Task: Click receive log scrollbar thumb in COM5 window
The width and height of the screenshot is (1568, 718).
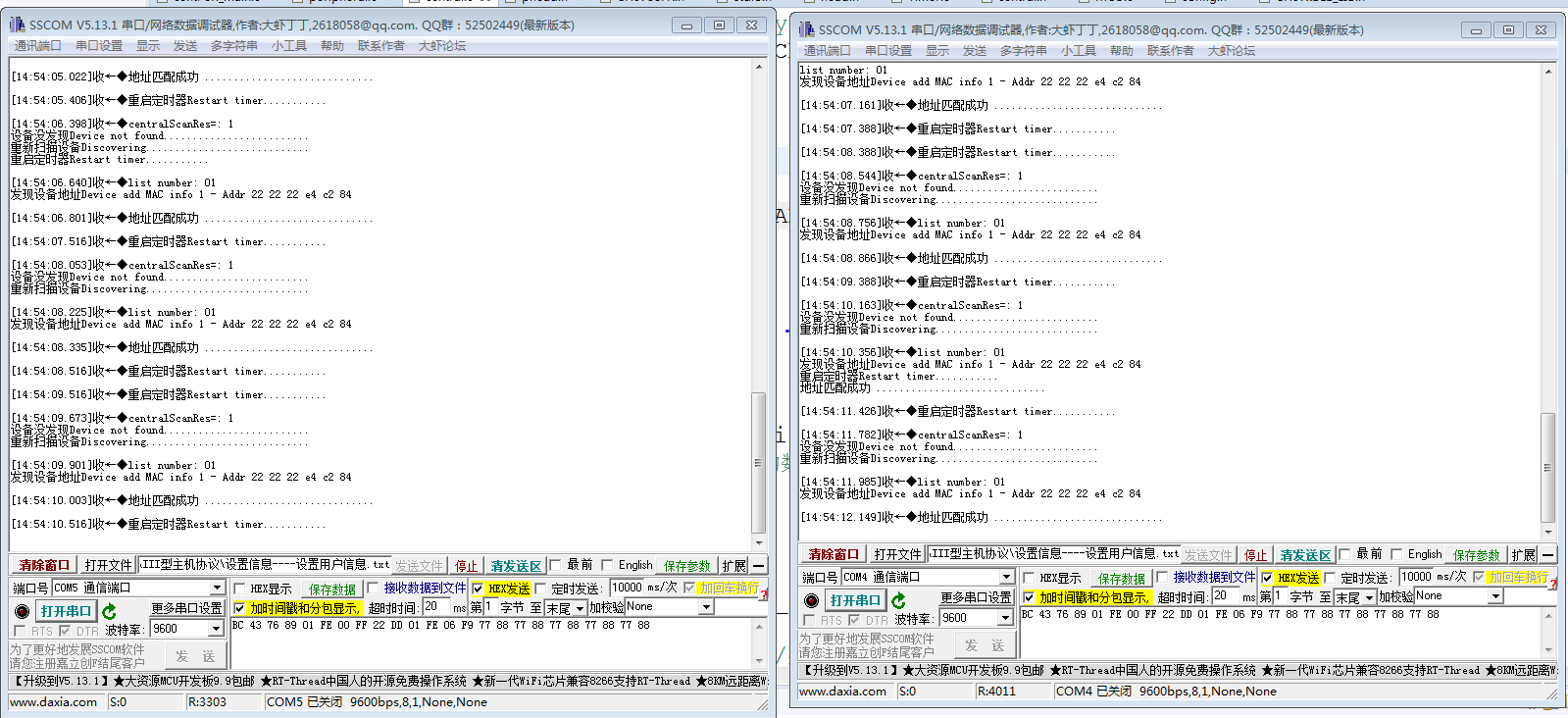Action: click(x=758, y=462)
